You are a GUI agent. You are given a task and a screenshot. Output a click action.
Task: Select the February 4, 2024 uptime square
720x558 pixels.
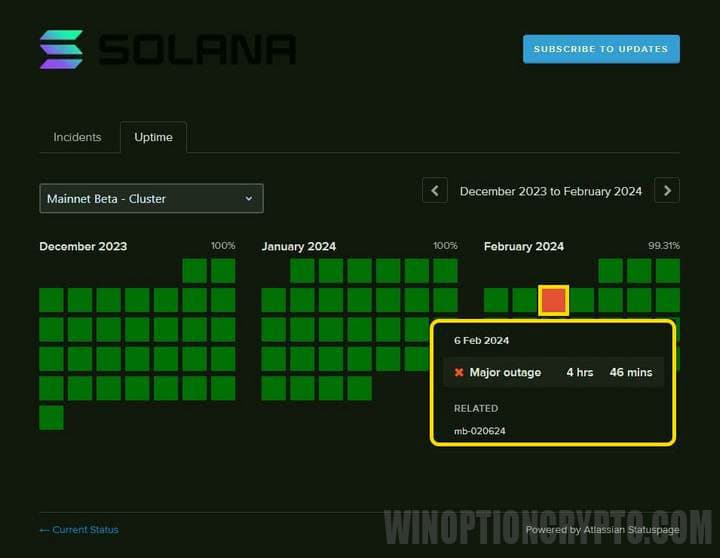click(496, 300)
